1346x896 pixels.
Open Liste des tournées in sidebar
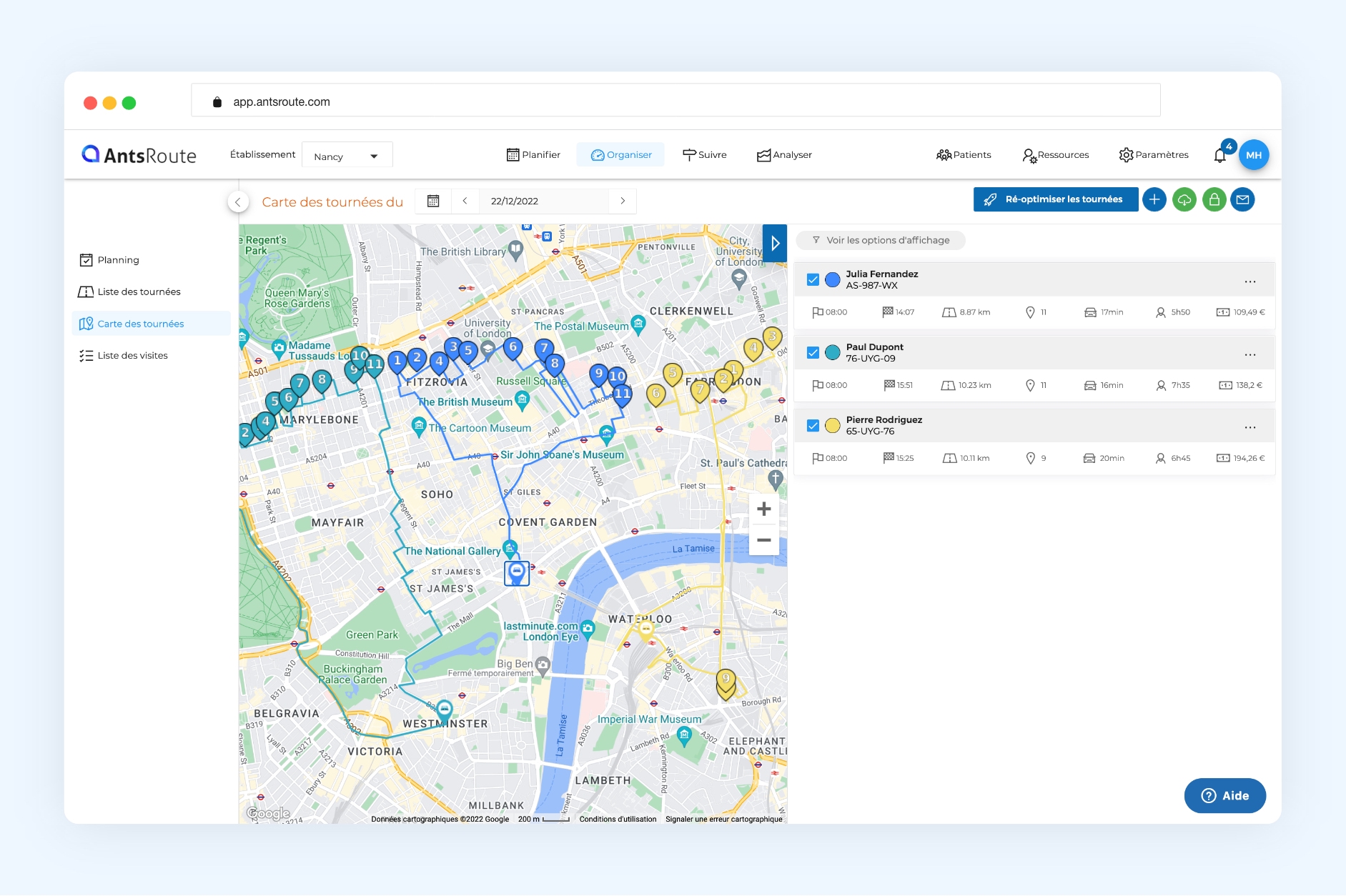click(139, 292)
